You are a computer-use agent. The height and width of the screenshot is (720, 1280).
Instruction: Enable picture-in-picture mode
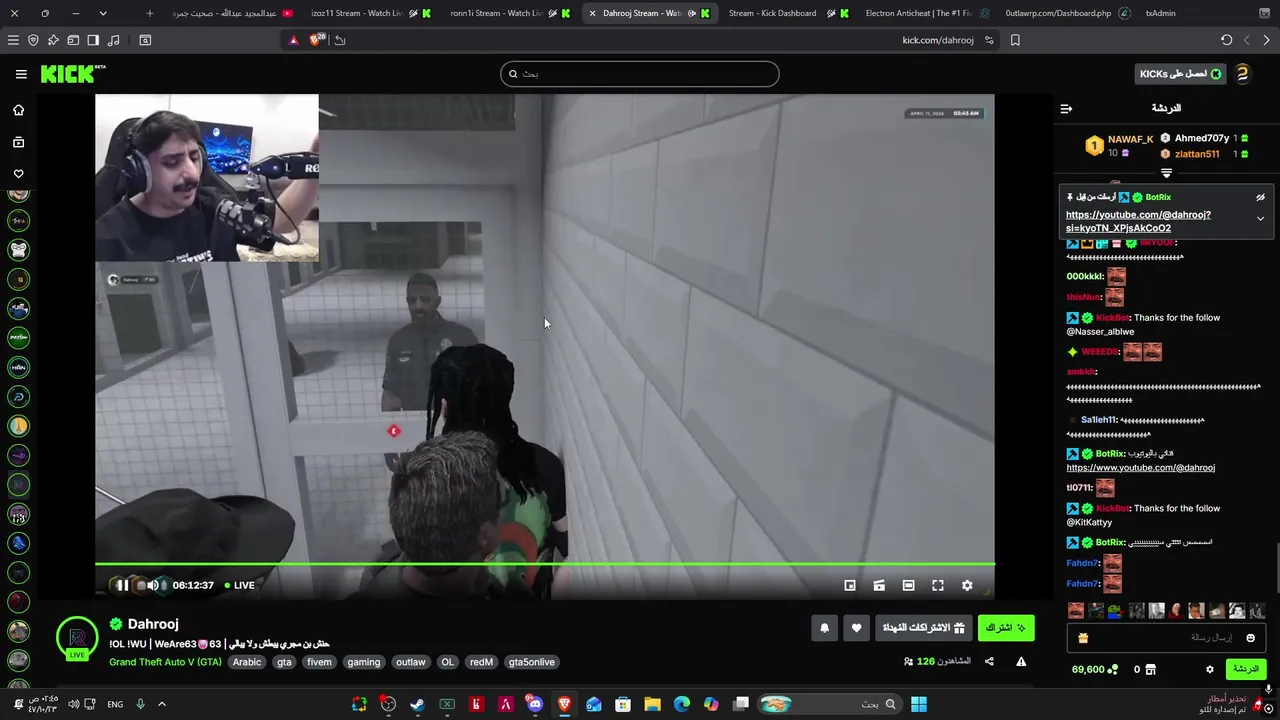click(850, 585)
